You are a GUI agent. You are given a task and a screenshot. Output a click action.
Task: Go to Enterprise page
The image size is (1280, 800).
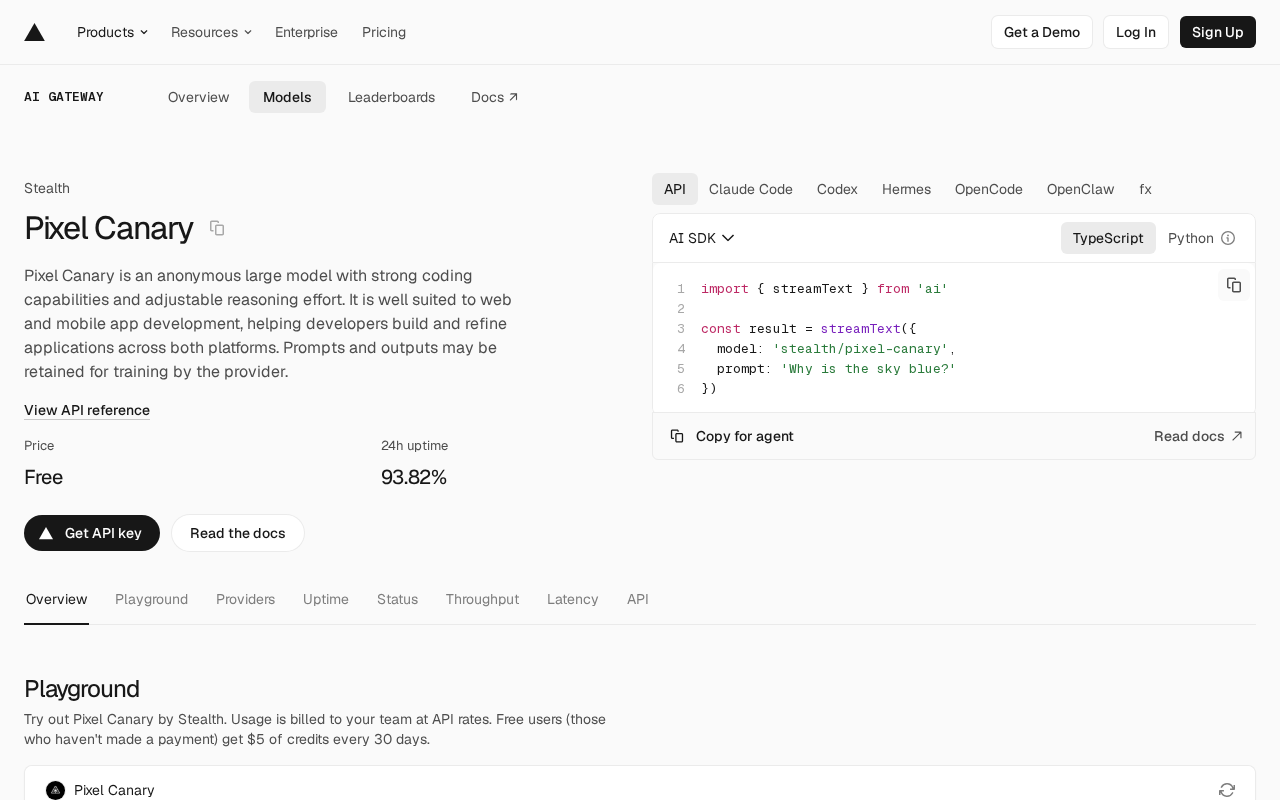[306, 32]
